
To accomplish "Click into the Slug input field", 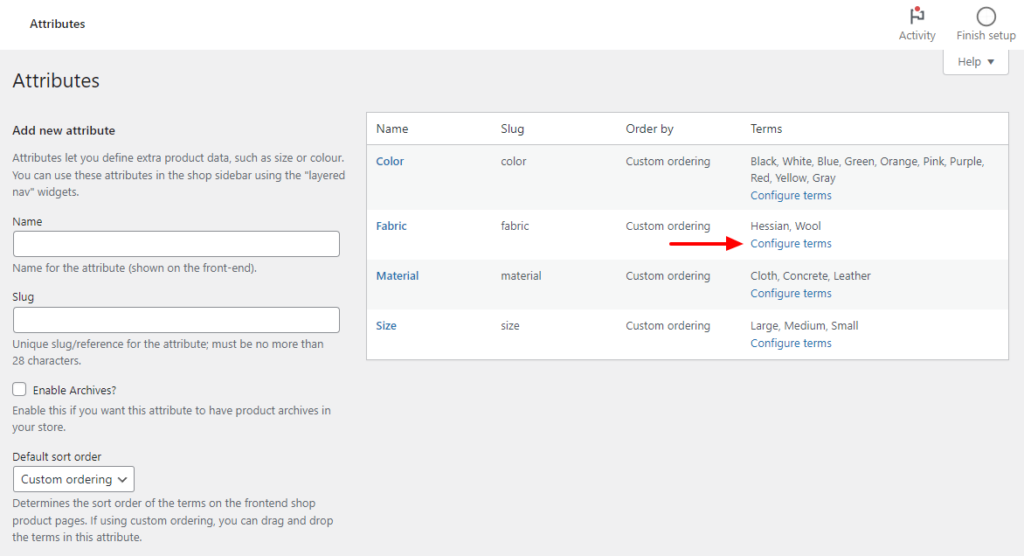I will 176,320.
